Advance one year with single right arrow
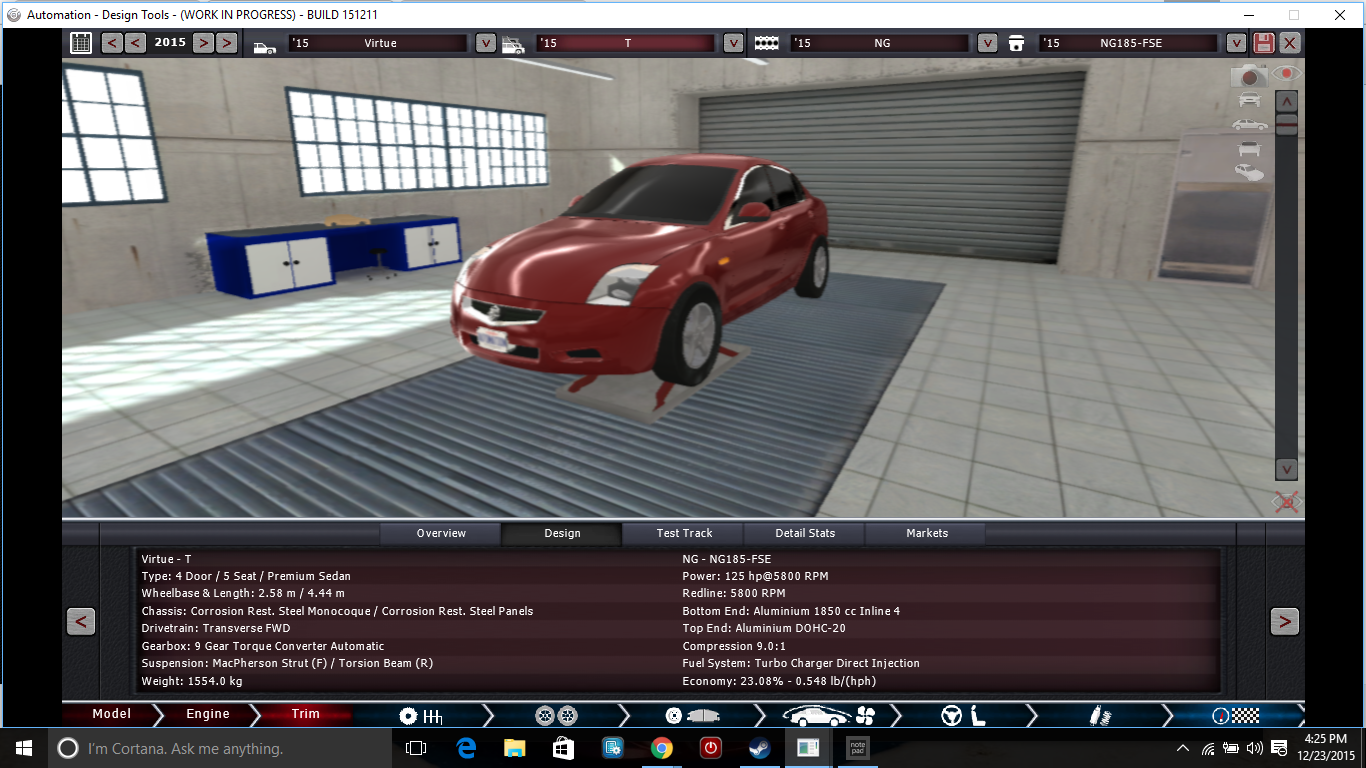This screenshot has width=1366, height=768. (203, 43)
